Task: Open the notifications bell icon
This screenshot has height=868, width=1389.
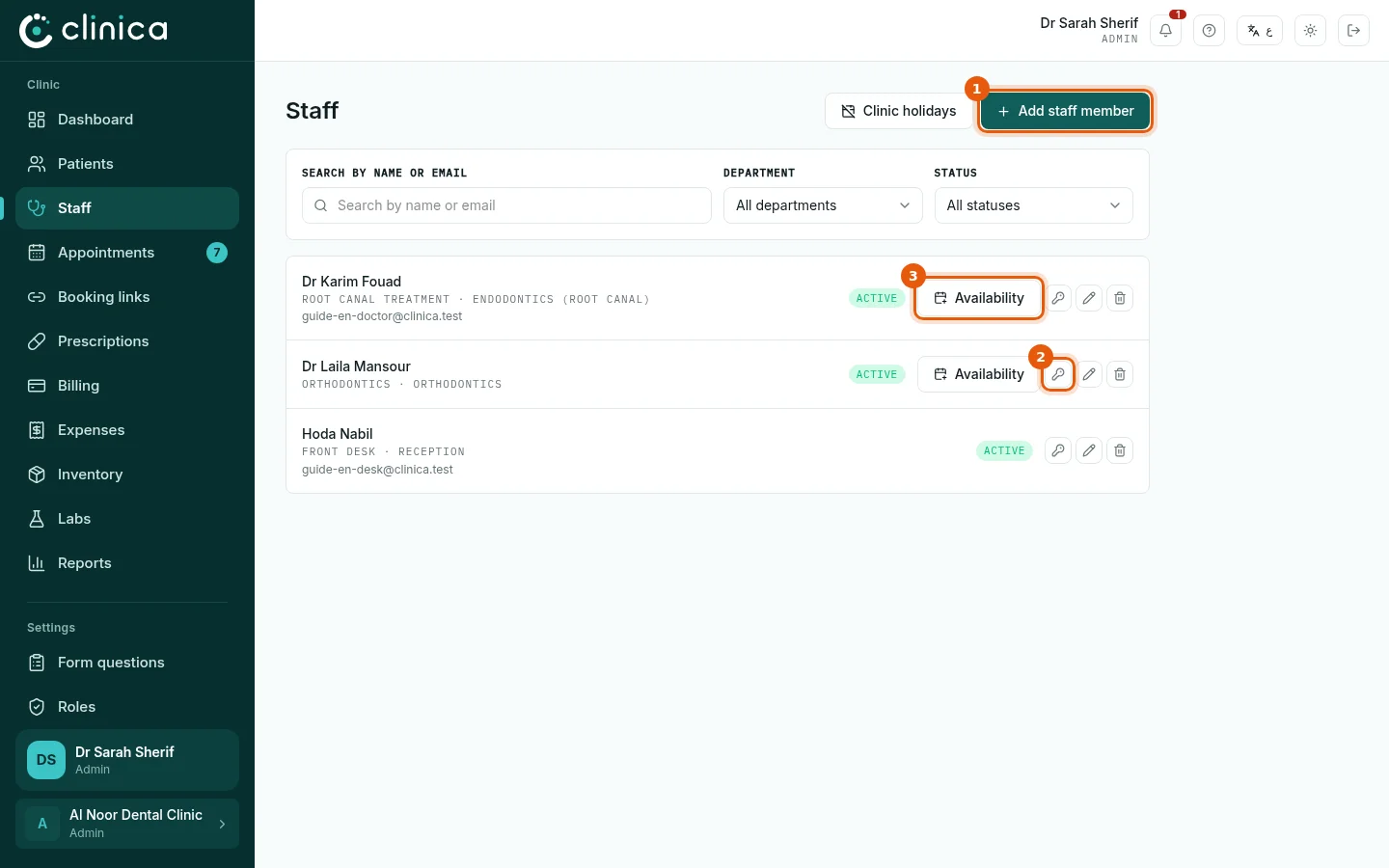Action: [x=1165, y=31]
